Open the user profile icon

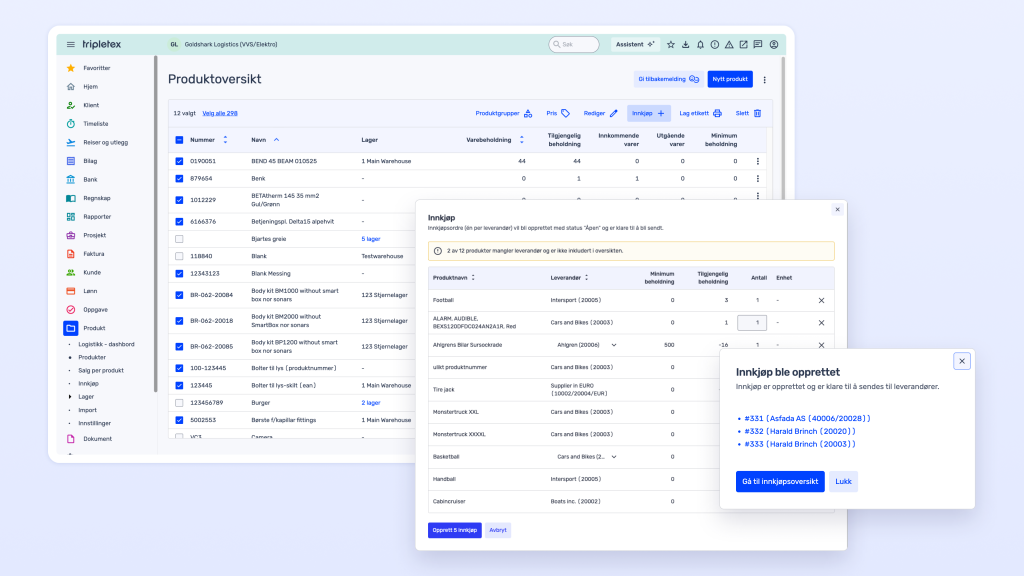point(773,44)
